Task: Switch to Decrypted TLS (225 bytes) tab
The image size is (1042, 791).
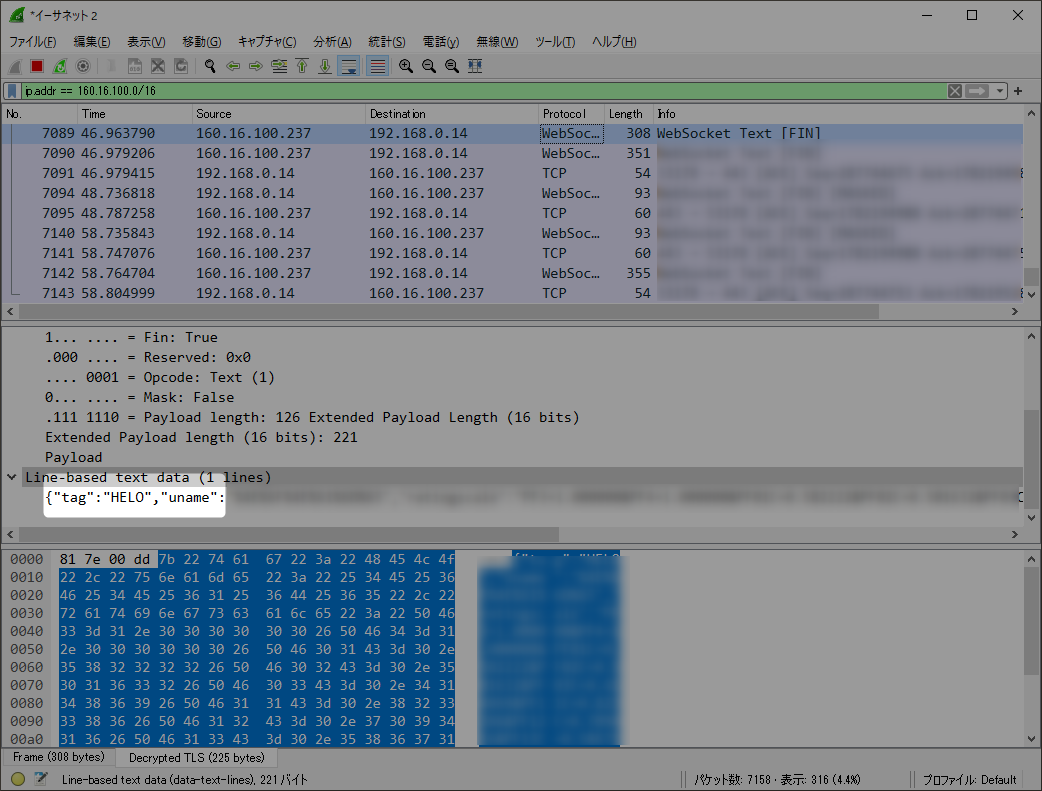Action: coord(197,757)
